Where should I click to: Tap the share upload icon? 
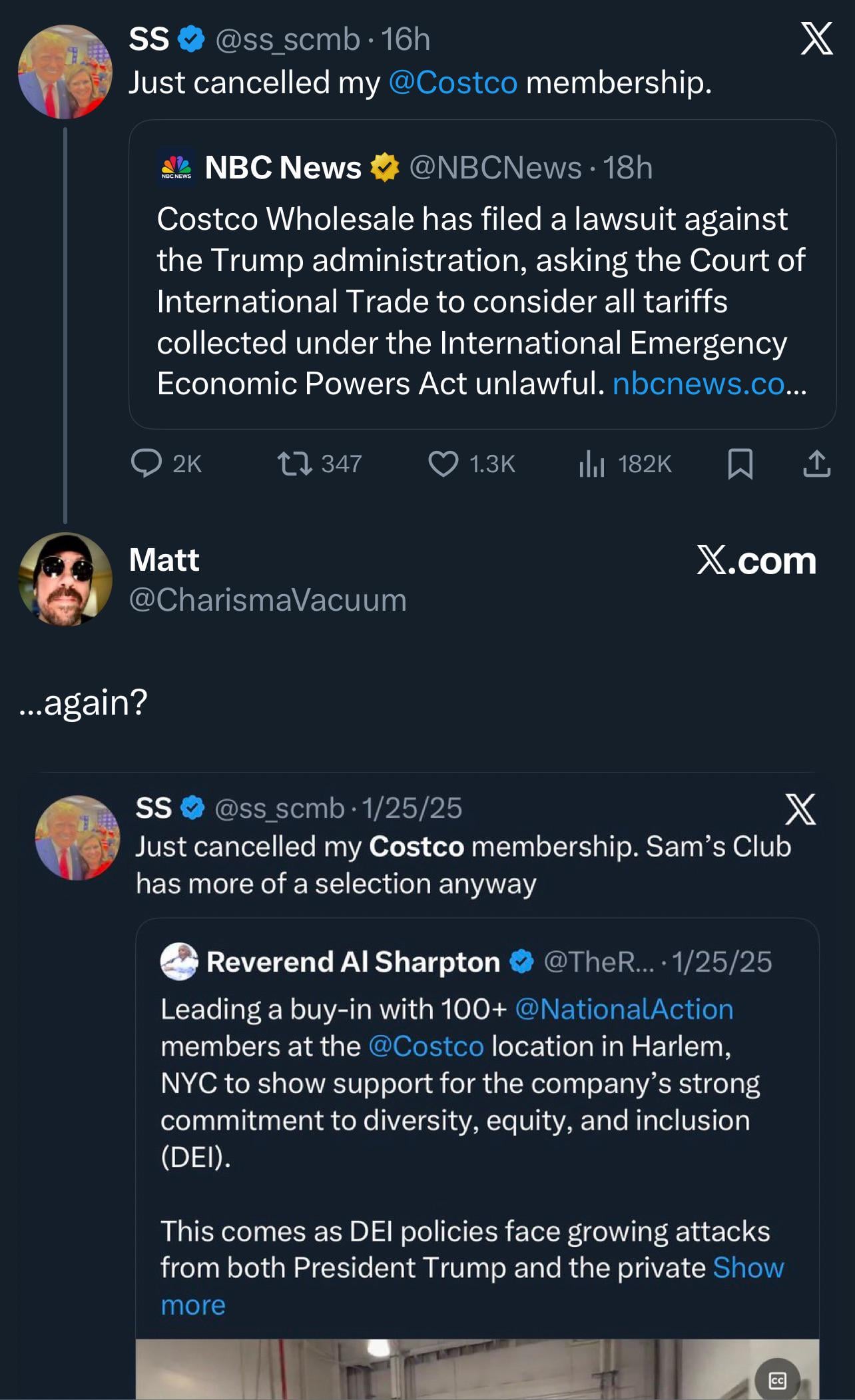click(x=816, y=464)
